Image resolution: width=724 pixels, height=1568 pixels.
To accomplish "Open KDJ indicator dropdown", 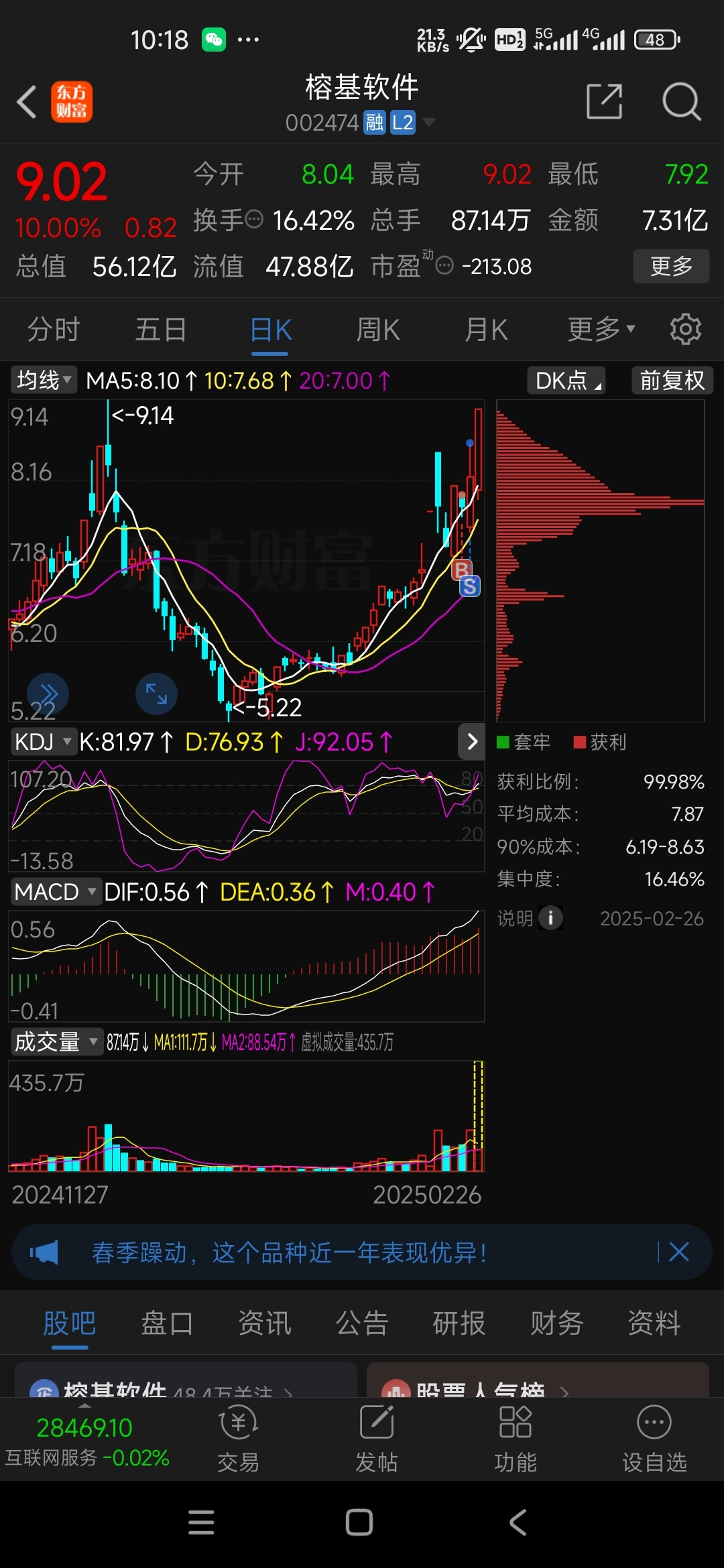I will pos(43,742).
